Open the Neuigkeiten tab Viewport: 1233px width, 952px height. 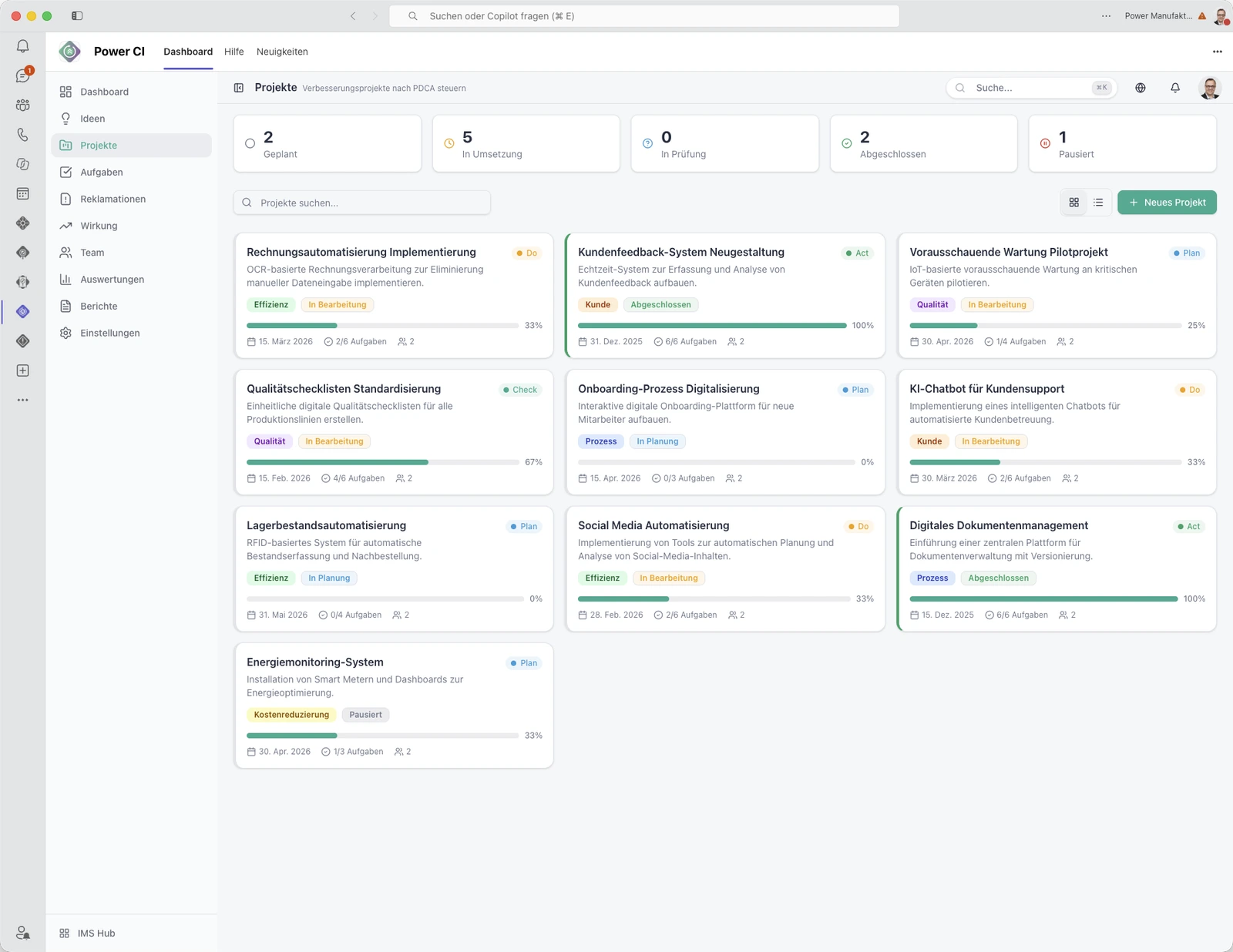click(282, 52)
